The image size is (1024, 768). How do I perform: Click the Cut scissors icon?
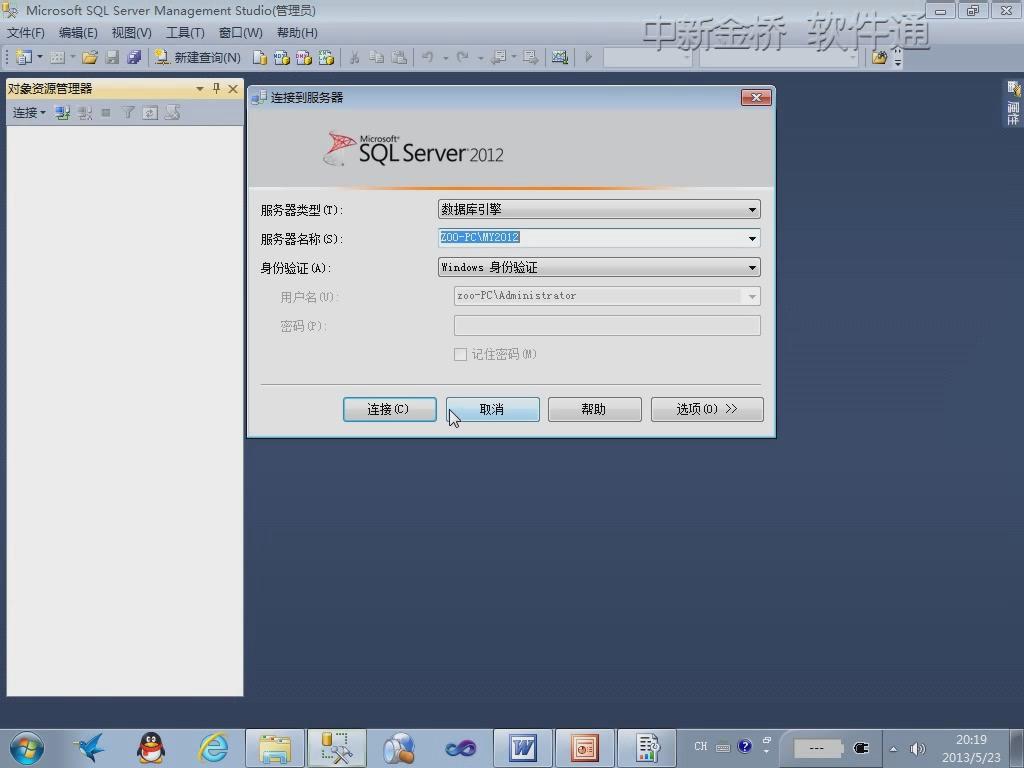click(x=355, y=57)
